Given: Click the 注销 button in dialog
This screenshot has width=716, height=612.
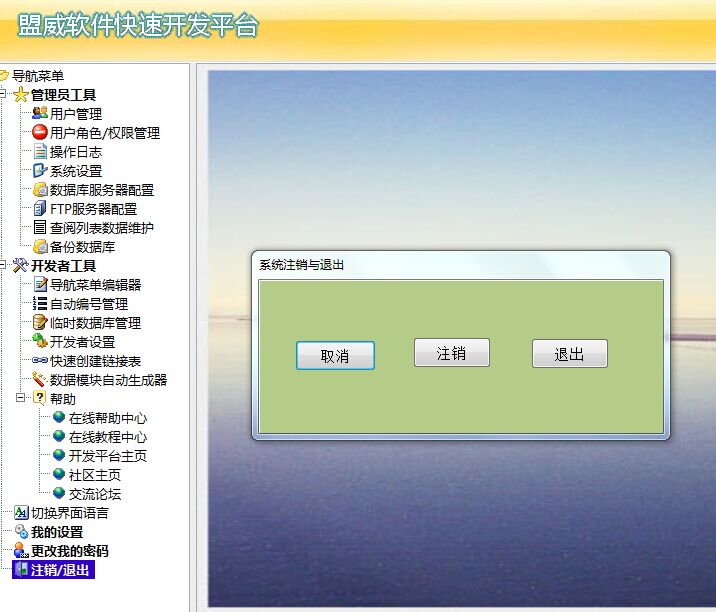Looking at the screenshot, I should tap(452, 353).
